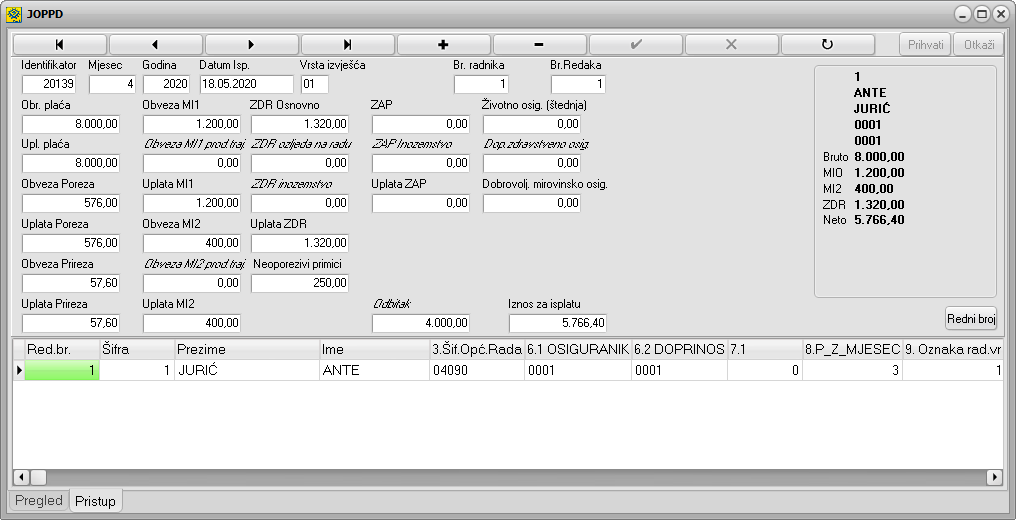Screen dimensions: 1016x520
Task: Go to first record navigator button
Action: (x=60, y=45)
